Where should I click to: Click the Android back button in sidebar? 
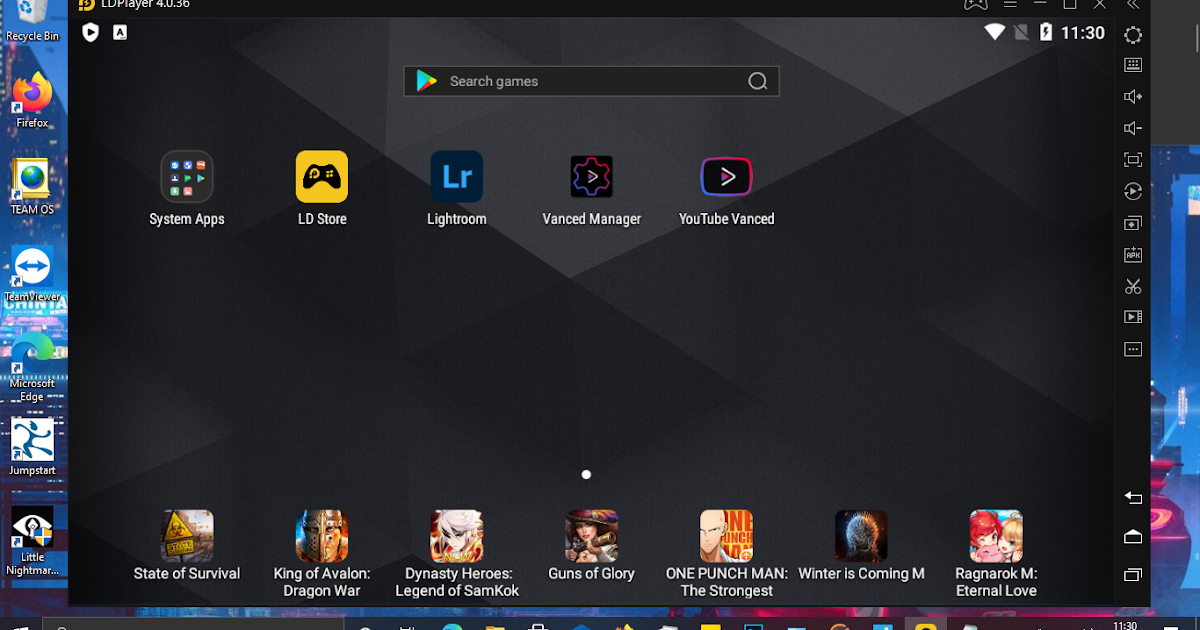[1133, 497]
